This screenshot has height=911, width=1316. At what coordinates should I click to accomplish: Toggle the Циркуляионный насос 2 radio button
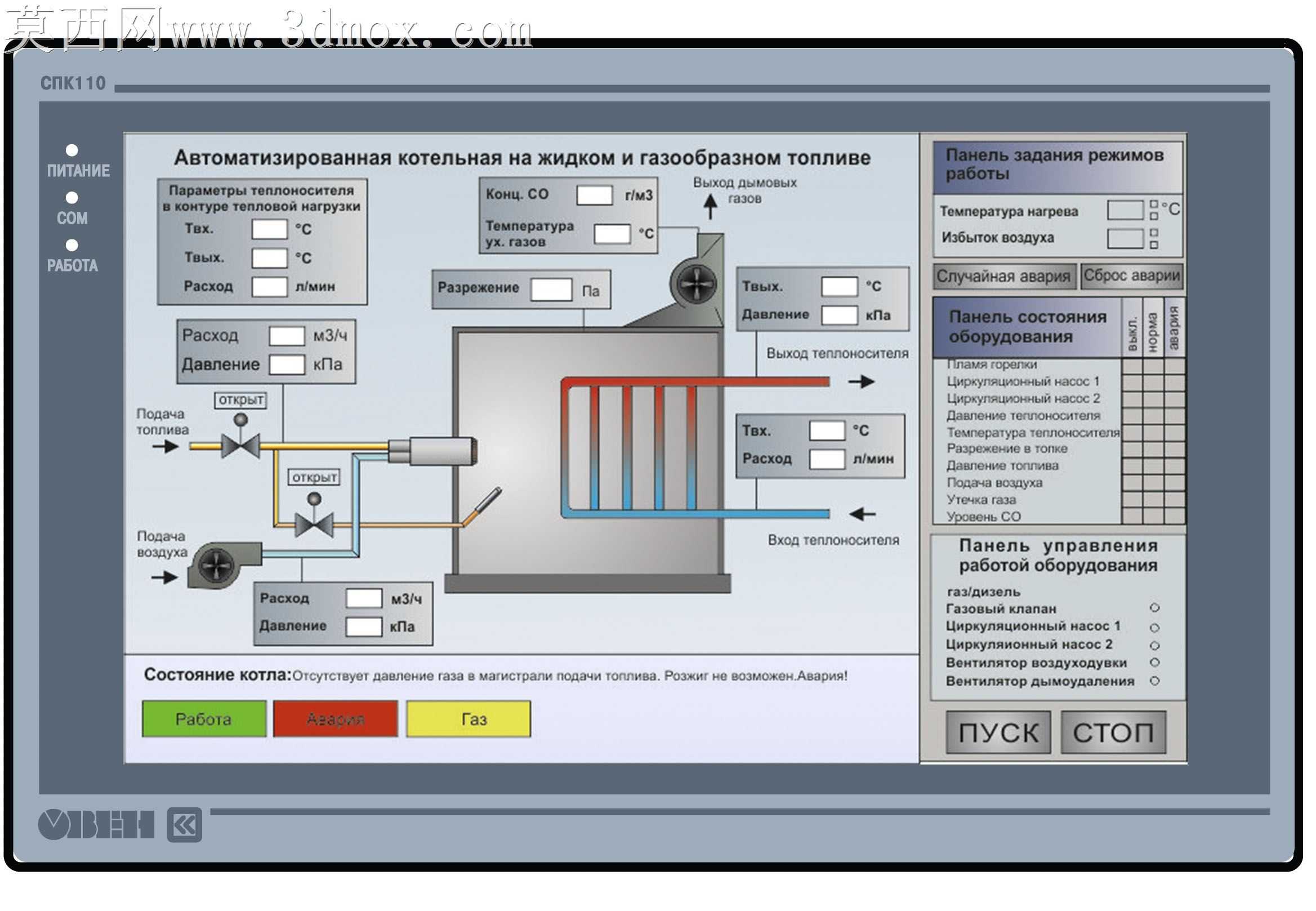[1154, 645]
